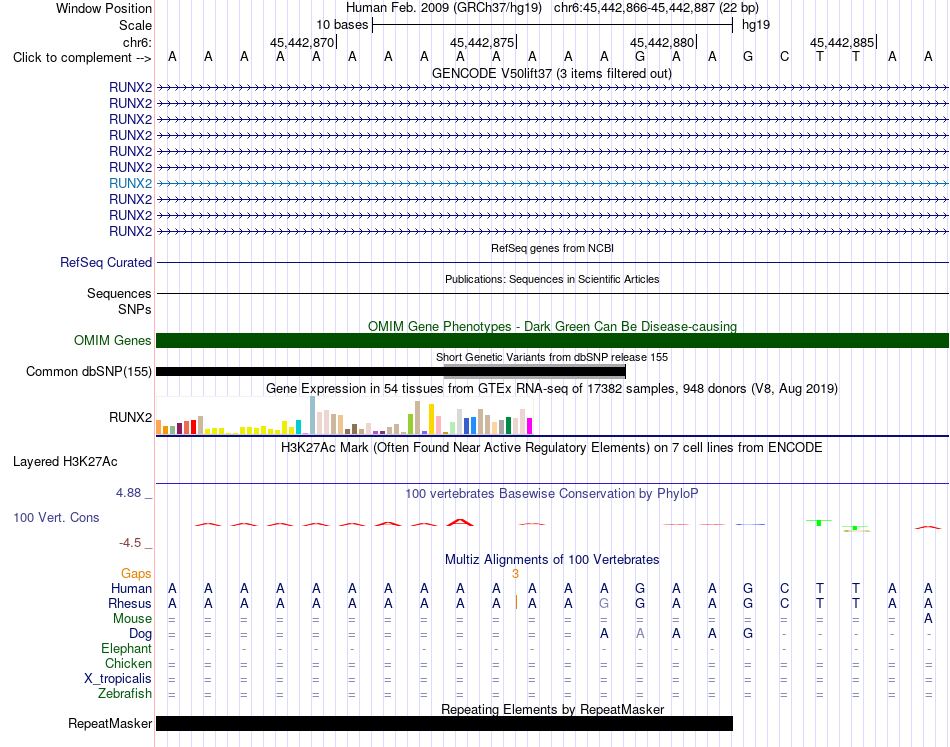Screen dimensions: 950x747
Task: Click the SNPs track label
Action: pyautogui.click(x=135, y=309)
